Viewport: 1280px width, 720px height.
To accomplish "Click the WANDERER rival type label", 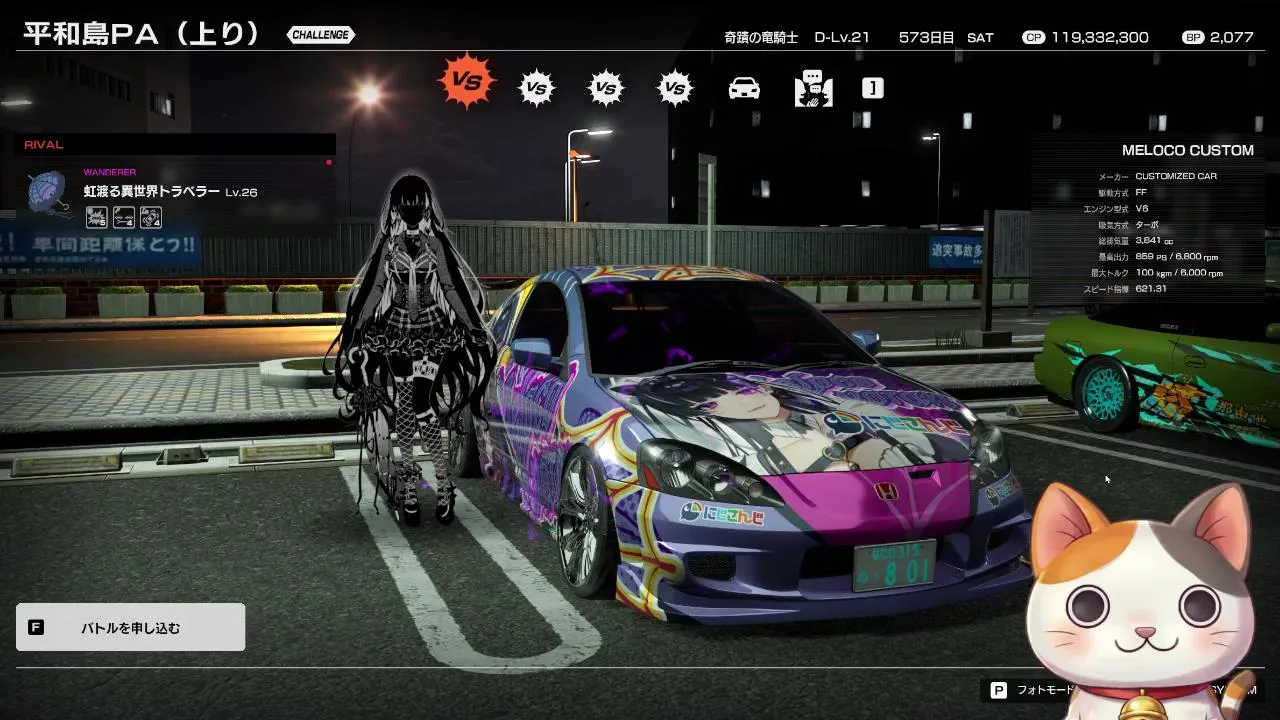I will 110,172.
